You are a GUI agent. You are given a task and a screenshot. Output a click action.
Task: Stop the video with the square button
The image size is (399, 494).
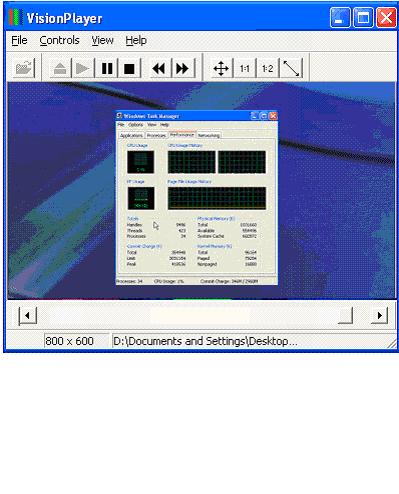(129, 68)
